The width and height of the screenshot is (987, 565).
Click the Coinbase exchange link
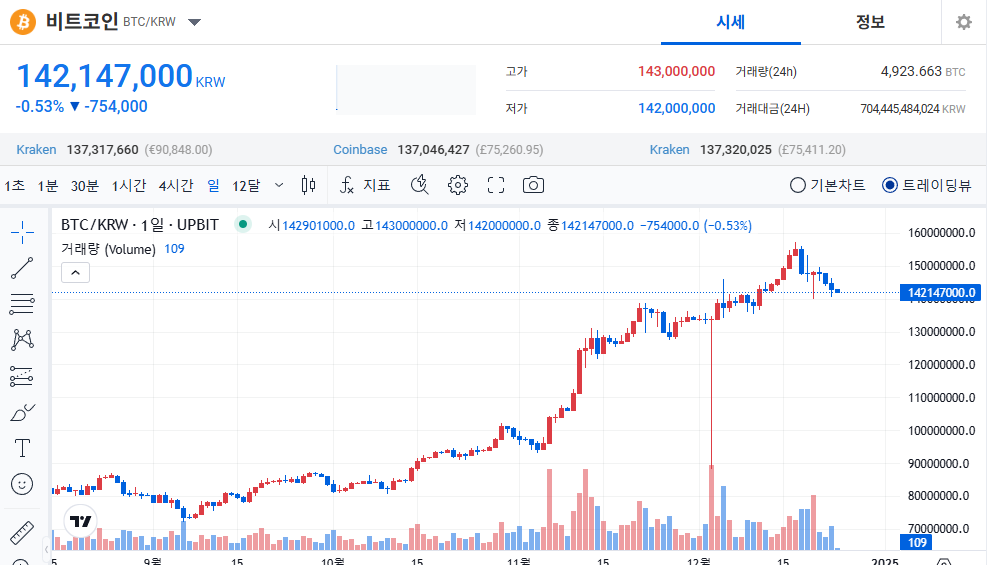coord(360,150)
